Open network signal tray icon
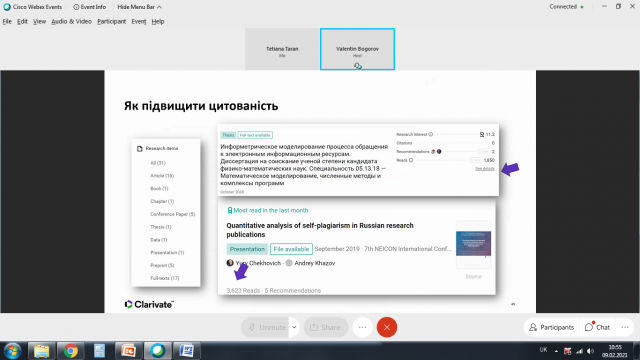Viewport: 640px width, 360px height. 579,351
